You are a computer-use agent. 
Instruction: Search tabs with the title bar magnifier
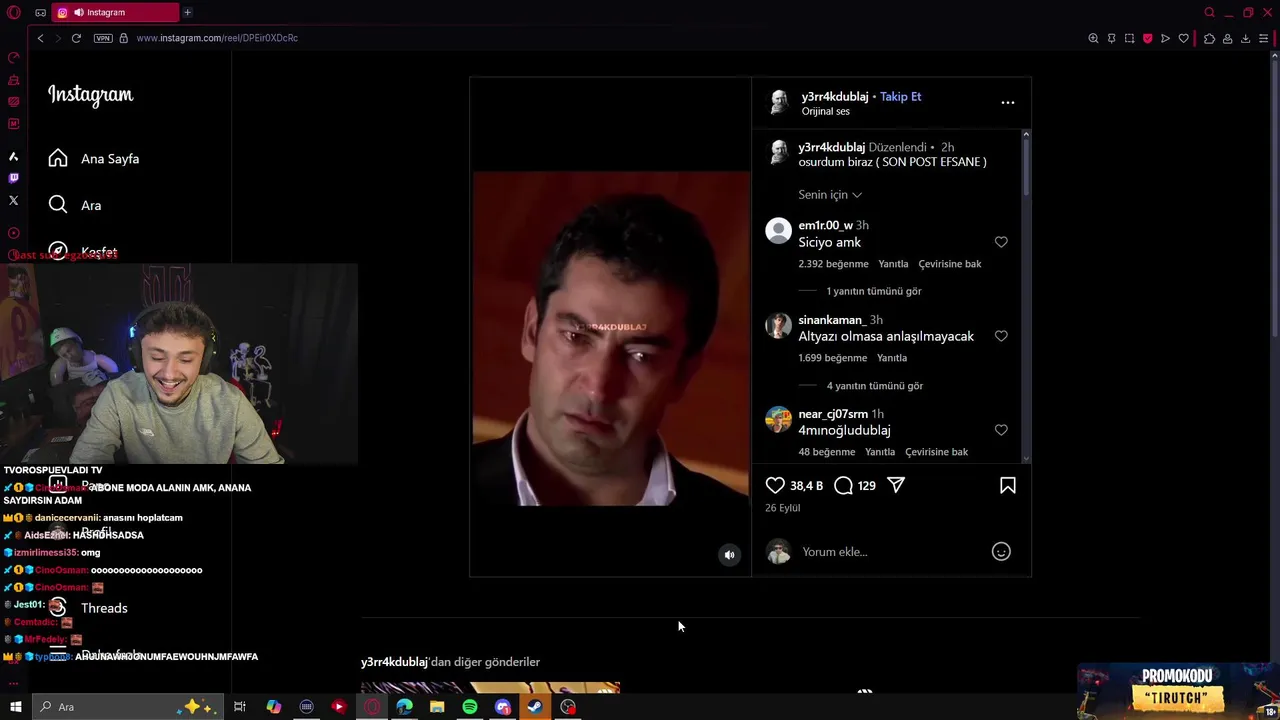1209,13
